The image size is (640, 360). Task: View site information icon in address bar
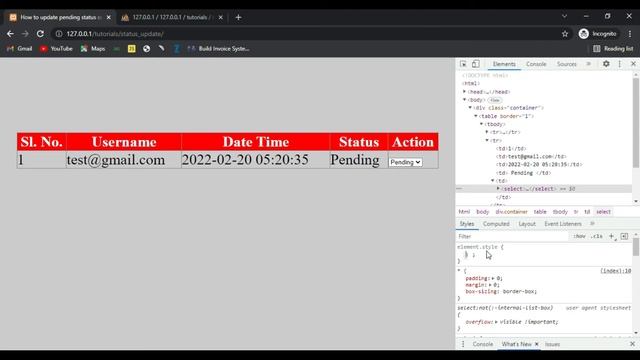click(x=59, y=34)
